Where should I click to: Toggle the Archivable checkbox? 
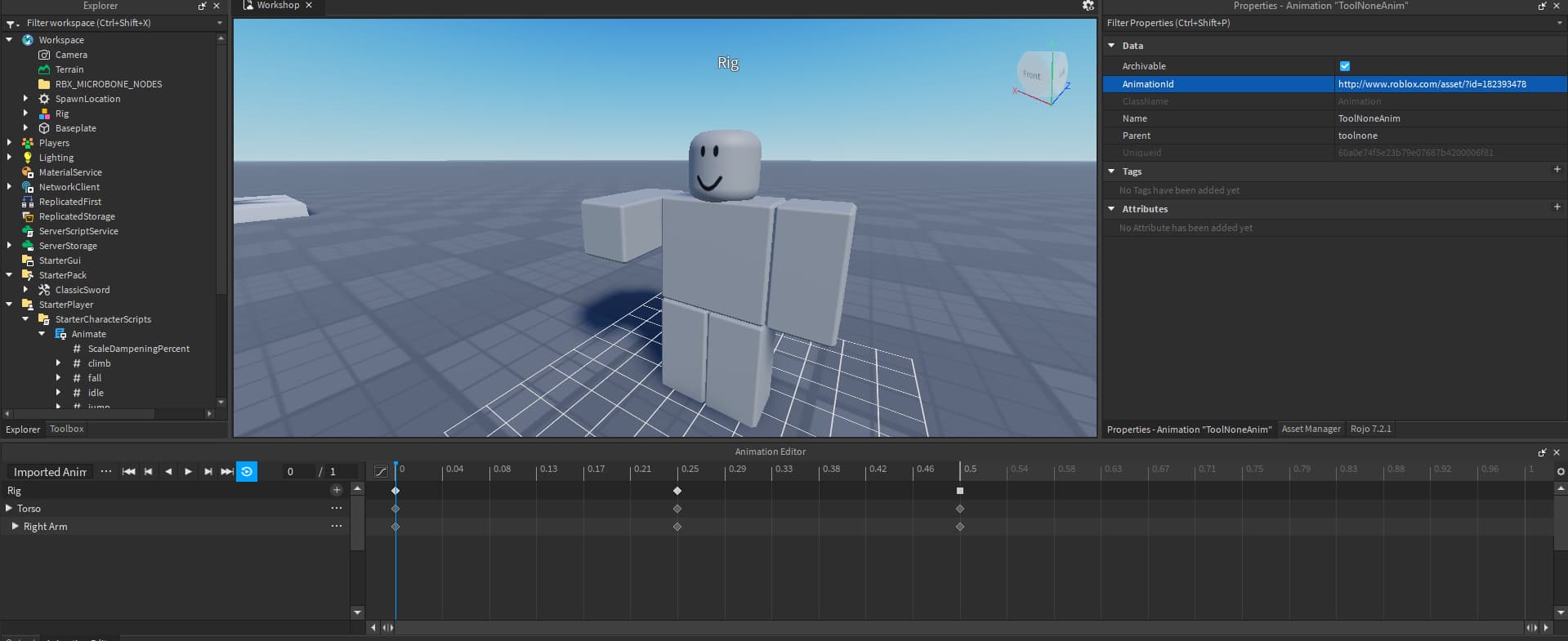[x=1345, y=66]
